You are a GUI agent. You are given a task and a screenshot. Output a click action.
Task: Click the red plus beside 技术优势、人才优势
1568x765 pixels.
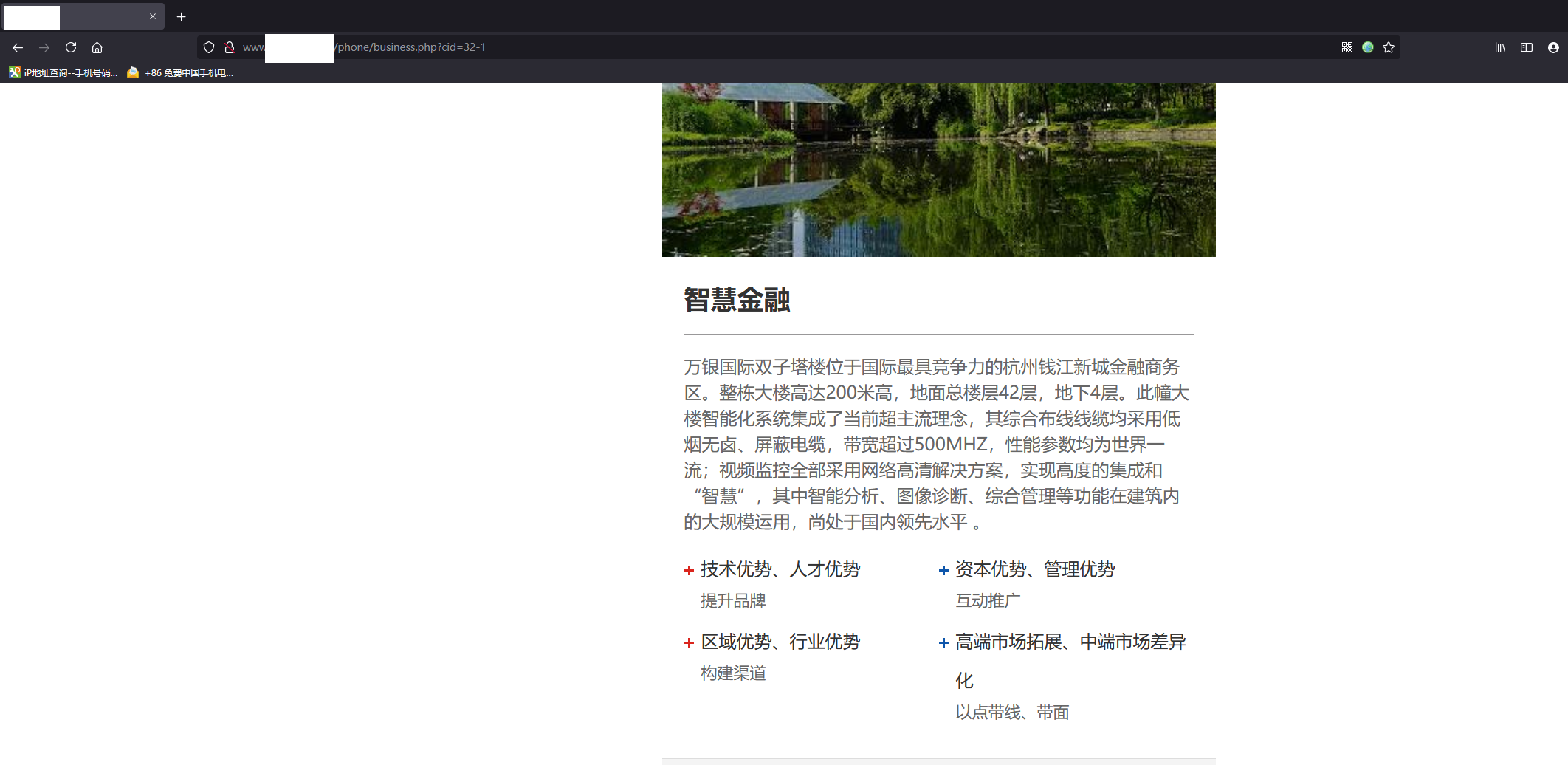point(689,570)
